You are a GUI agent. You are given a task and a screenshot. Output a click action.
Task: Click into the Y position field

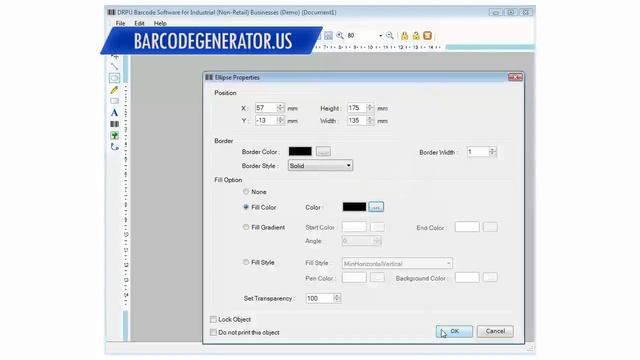click(266, 120)
